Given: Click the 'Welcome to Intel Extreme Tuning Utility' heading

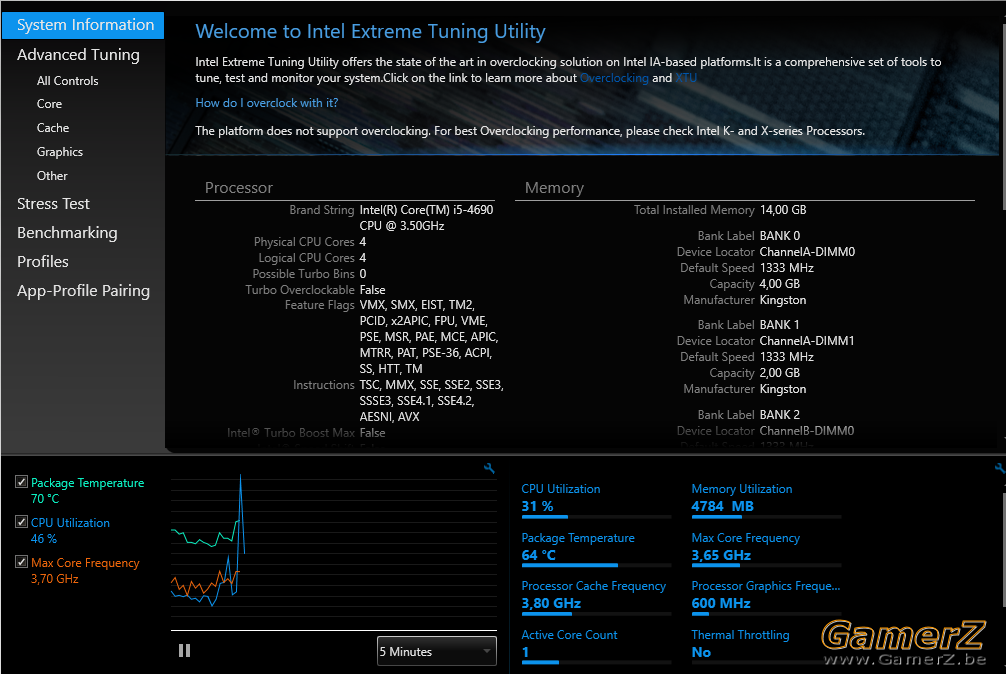Looking at the screenshot, I should pos(370,31).
